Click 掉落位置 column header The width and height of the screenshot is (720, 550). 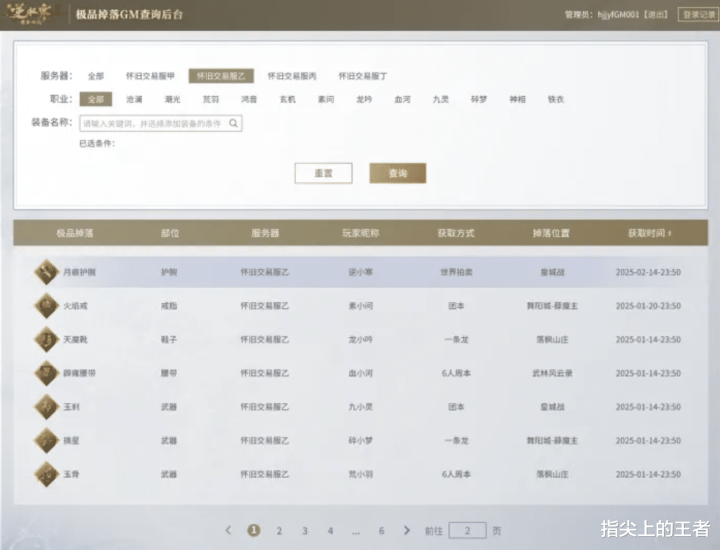(551, 233)
